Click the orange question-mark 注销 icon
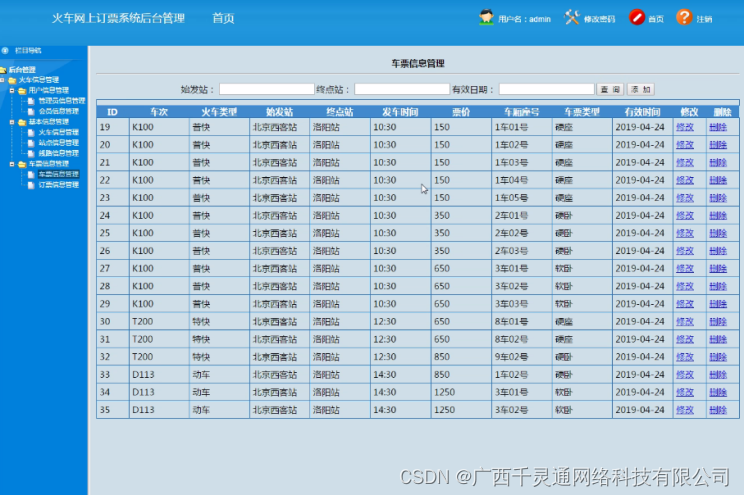744x496 pixels. tap(684, 18)
